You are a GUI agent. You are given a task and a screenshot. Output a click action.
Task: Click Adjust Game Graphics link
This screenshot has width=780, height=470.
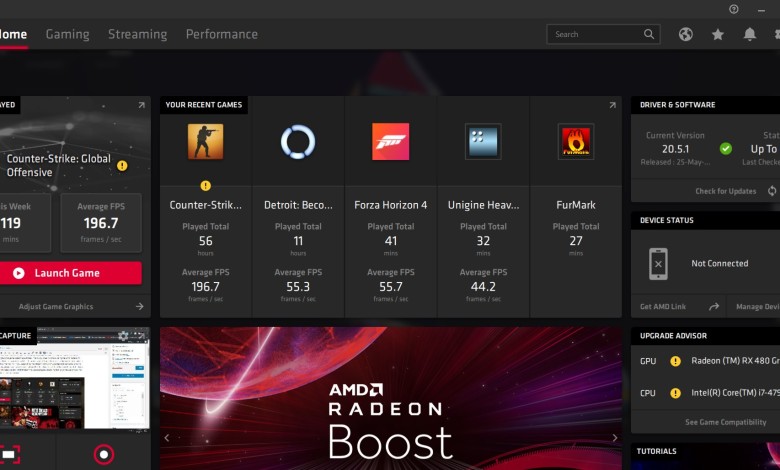[56, 306]
